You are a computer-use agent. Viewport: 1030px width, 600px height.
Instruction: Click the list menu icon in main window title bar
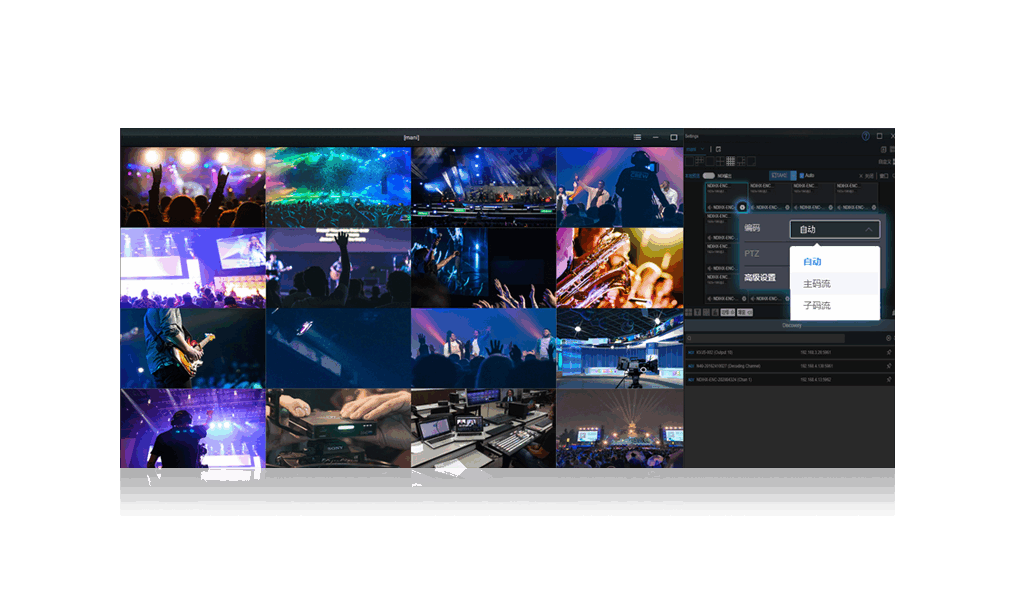(x=637, y=137)
